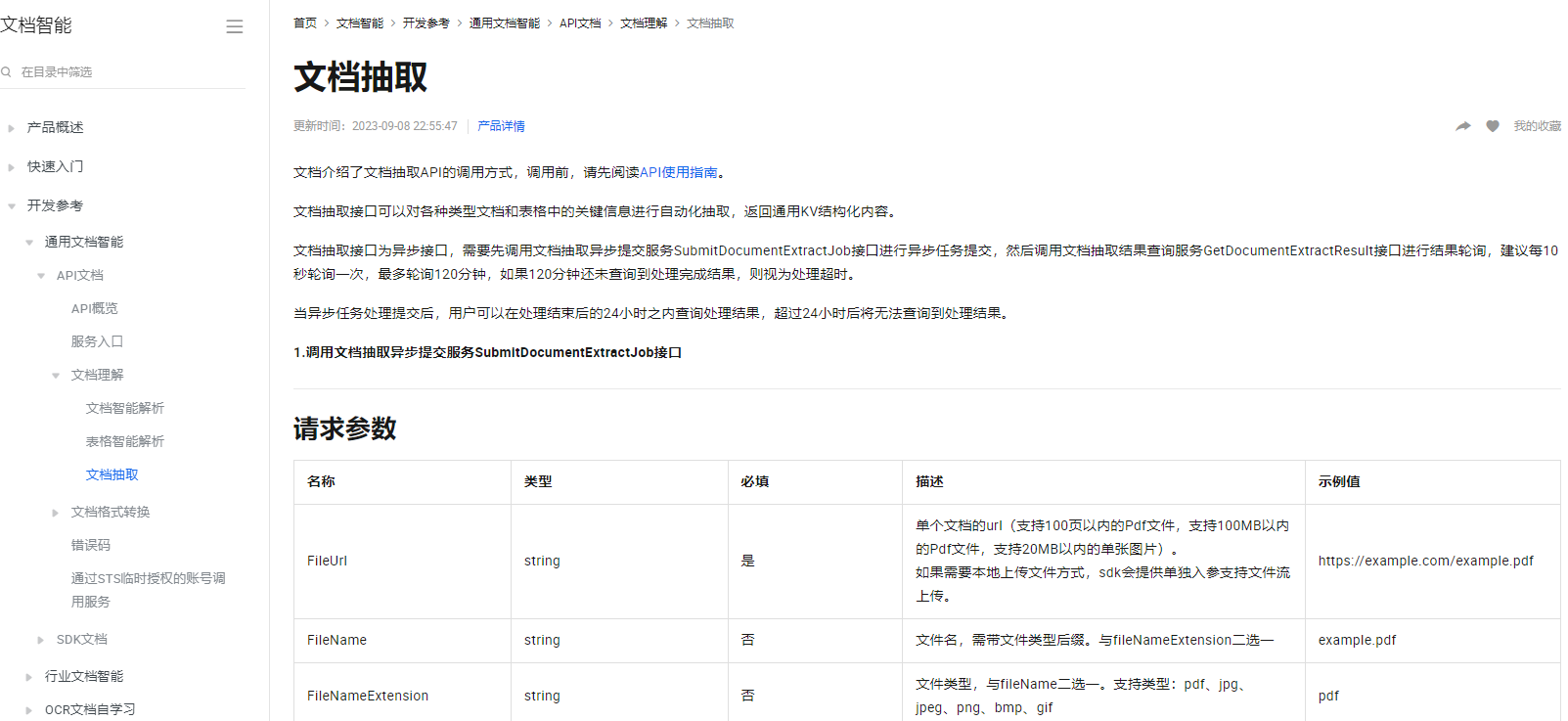
Task: Open 行业文档智能 in the sidebar
Action: coord(84,676)
